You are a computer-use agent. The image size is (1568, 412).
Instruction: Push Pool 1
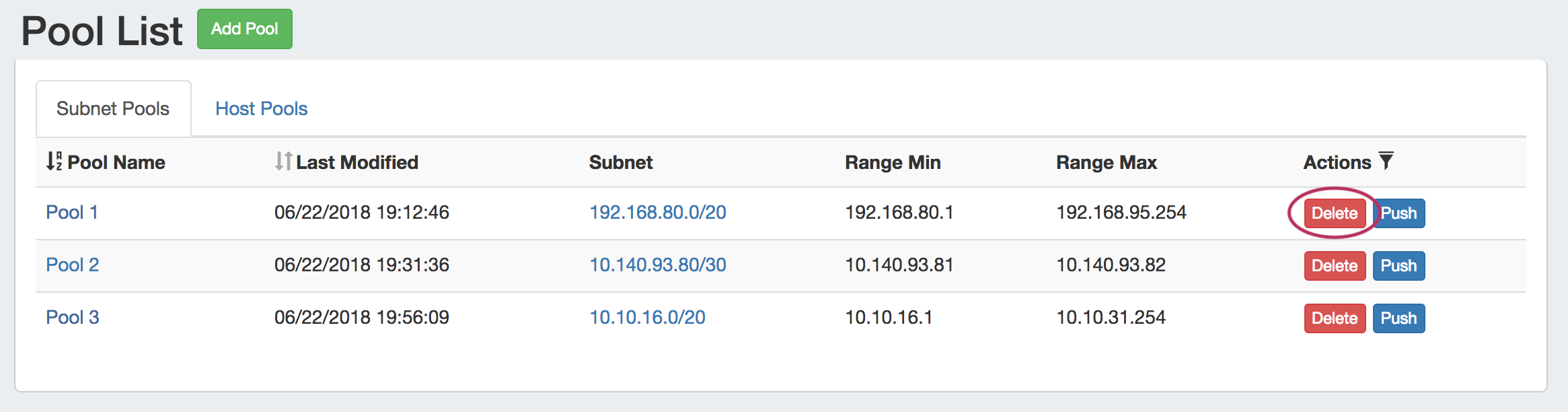tap(1399, 213)
